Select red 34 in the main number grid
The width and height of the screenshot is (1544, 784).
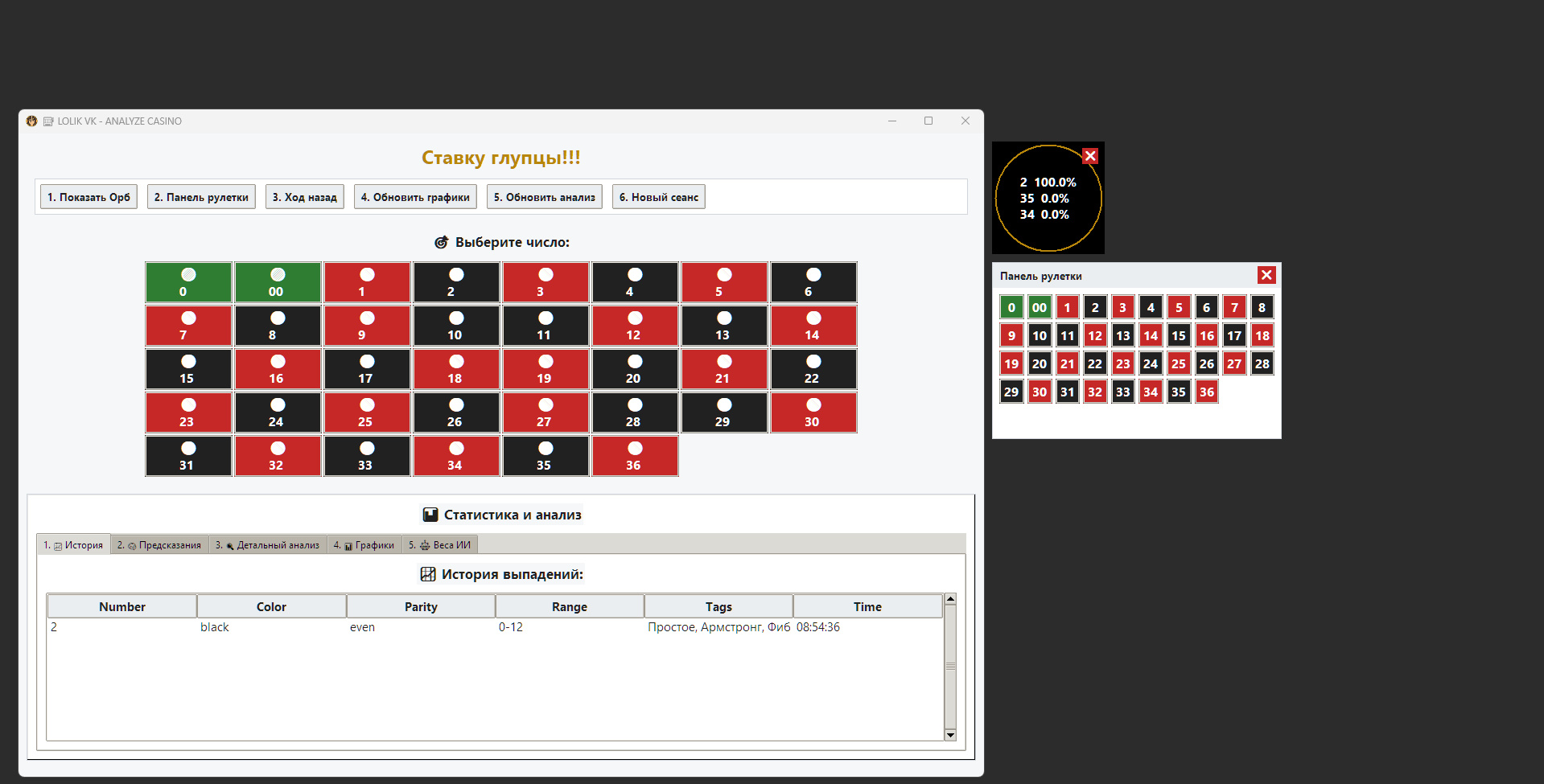click(456, 456)
